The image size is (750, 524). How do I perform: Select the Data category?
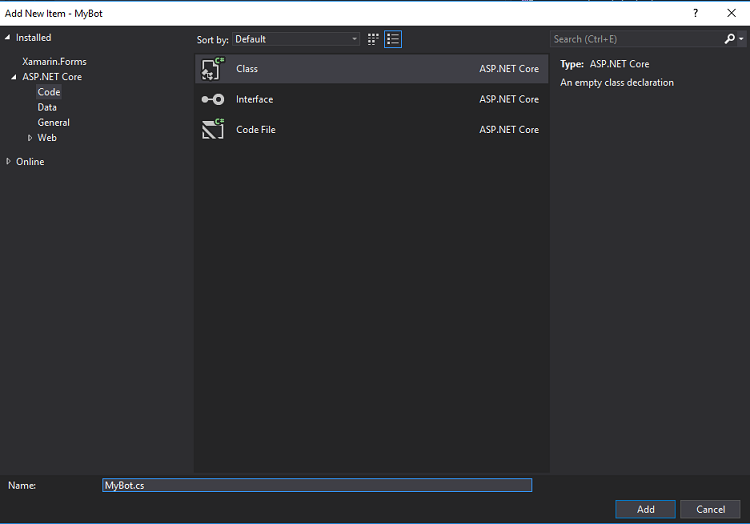pyautogui.click(x=47, y=107)
